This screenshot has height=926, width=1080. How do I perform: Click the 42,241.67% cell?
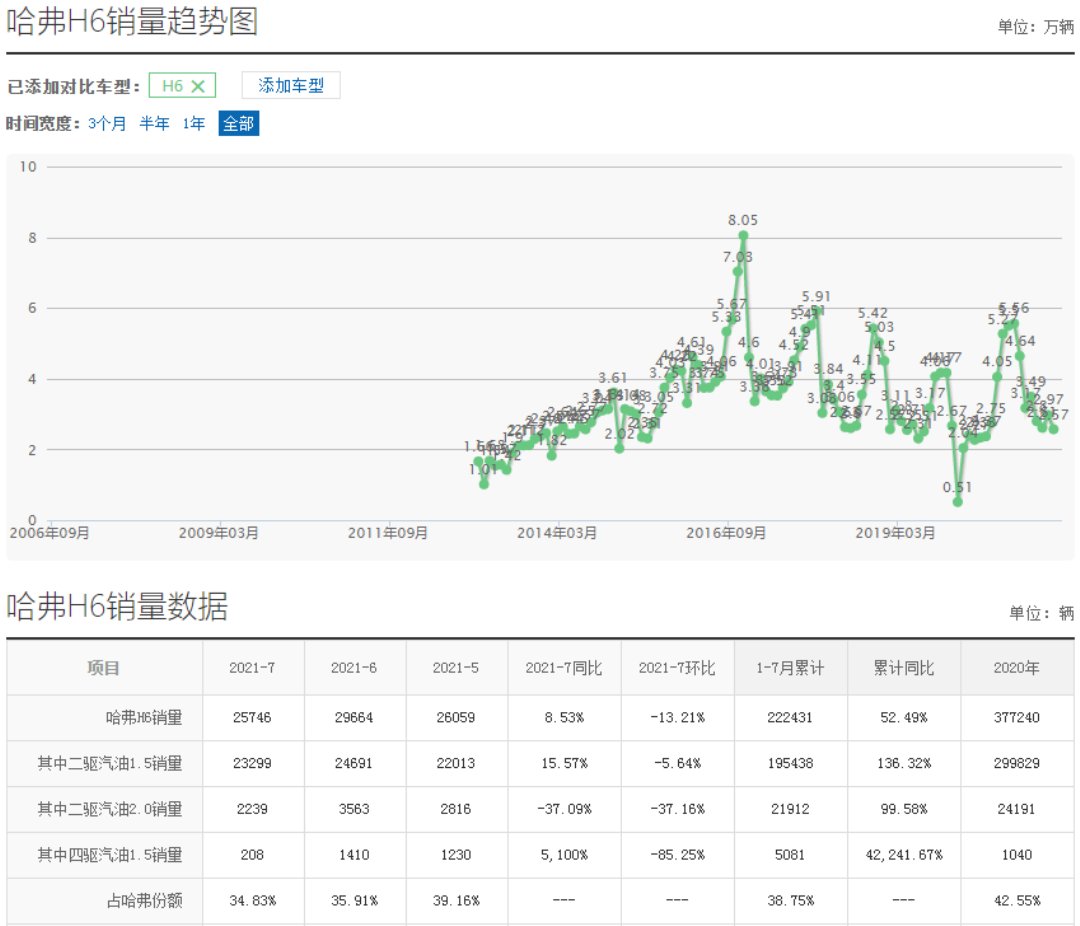click(x=904, y=855)
